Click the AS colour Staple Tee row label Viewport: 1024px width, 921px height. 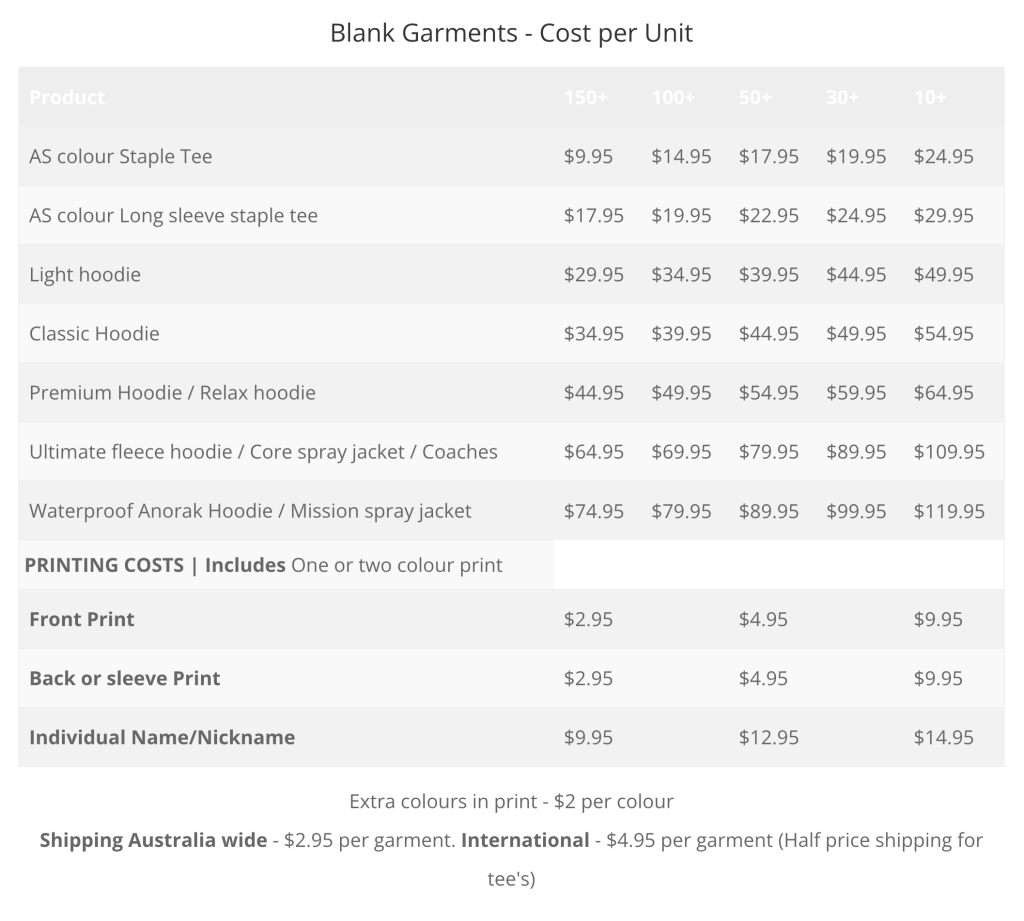[121, 157]
